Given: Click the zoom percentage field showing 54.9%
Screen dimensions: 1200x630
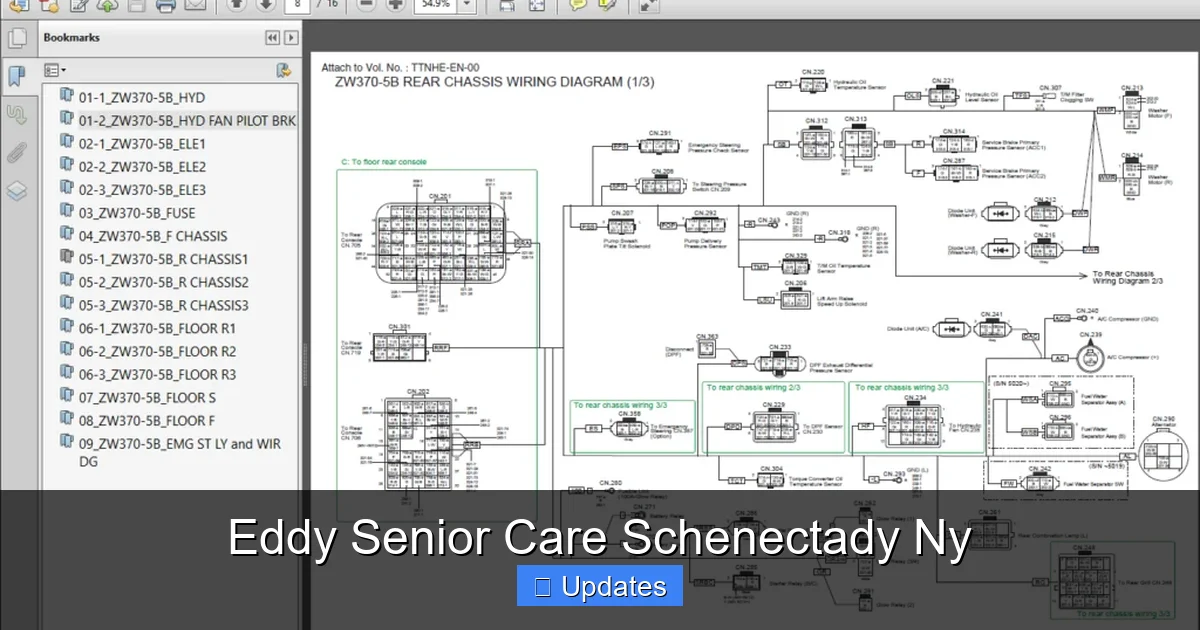Looking at the screenshot, I should pos(434,6).
